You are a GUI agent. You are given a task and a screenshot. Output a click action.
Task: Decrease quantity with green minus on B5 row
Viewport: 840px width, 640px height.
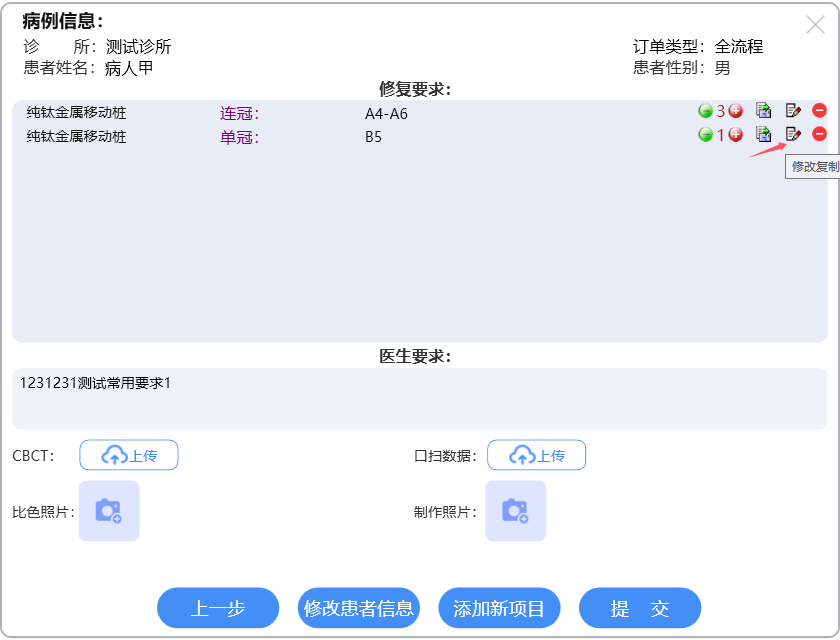point(705,134)
